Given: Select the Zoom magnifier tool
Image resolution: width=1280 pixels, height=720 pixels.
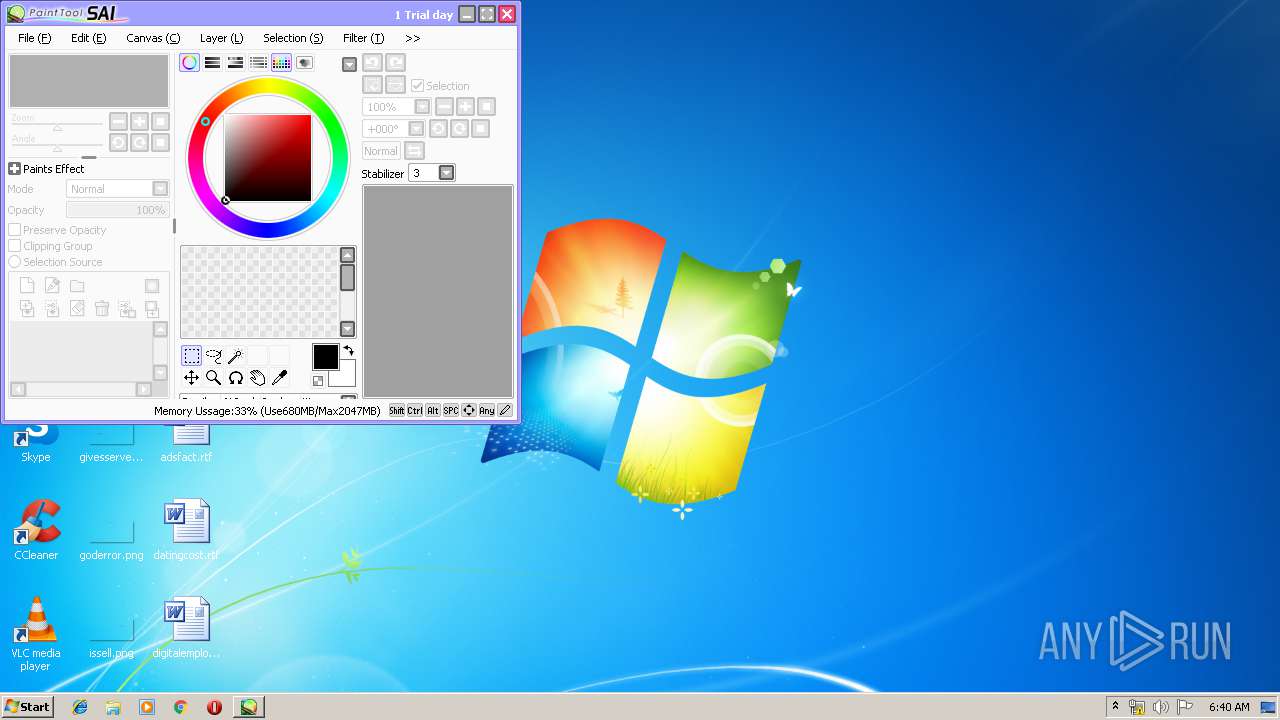Looking at the screenshot, I should point(213,378).
